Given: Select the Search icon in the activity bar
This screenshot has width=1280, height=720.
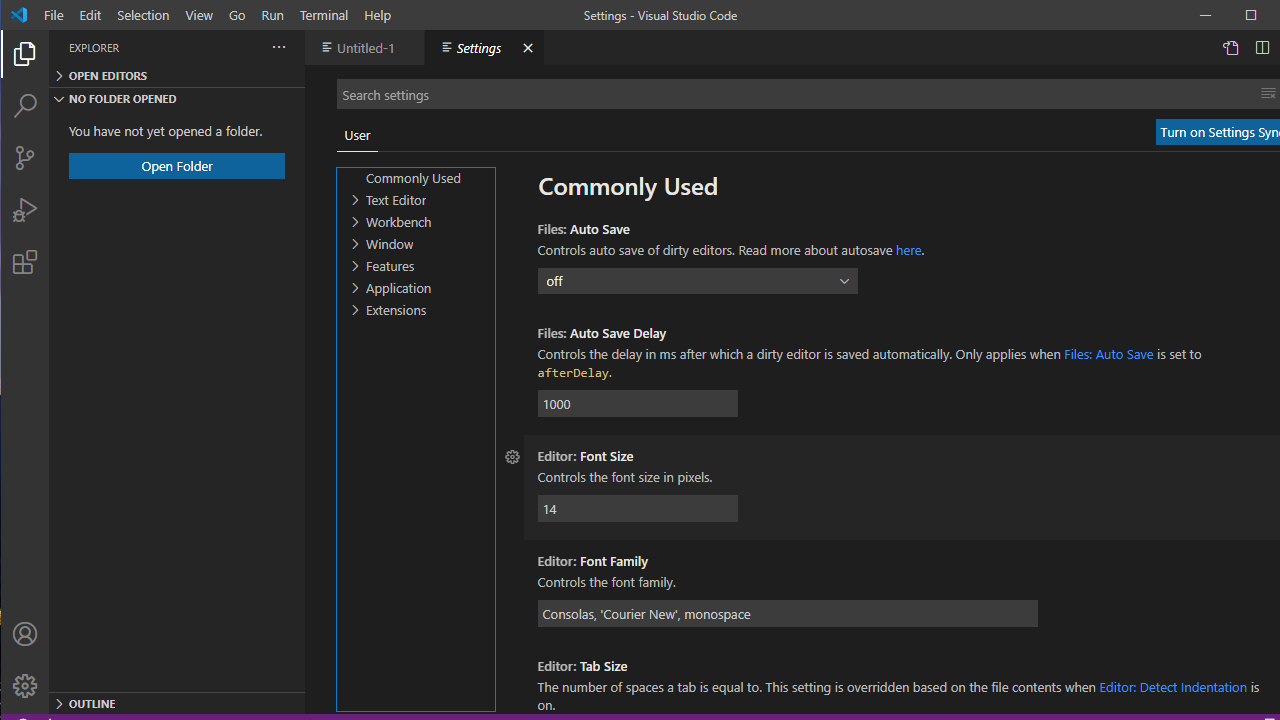Looking at the screenshot, I should 24,106.
